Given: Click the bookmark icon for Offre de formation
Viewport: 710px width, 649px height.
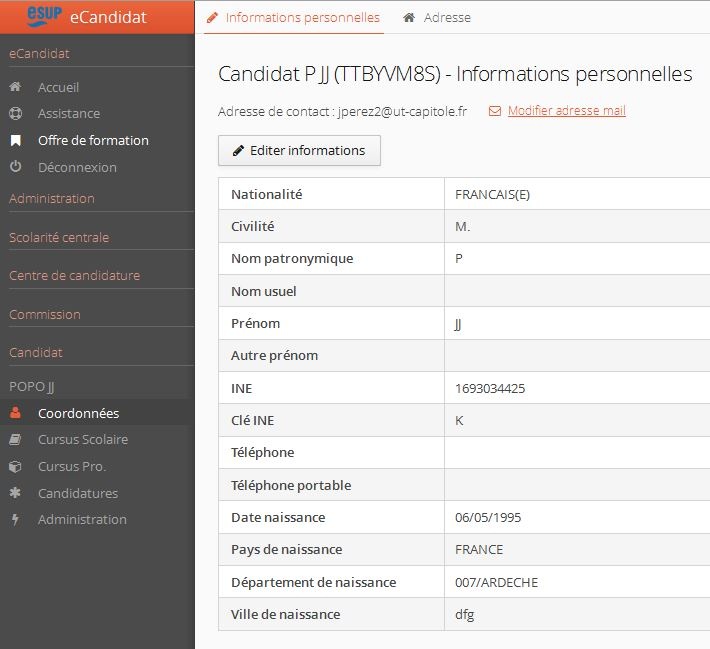Looking at the screenshot, I should click(x=15, y=141).
